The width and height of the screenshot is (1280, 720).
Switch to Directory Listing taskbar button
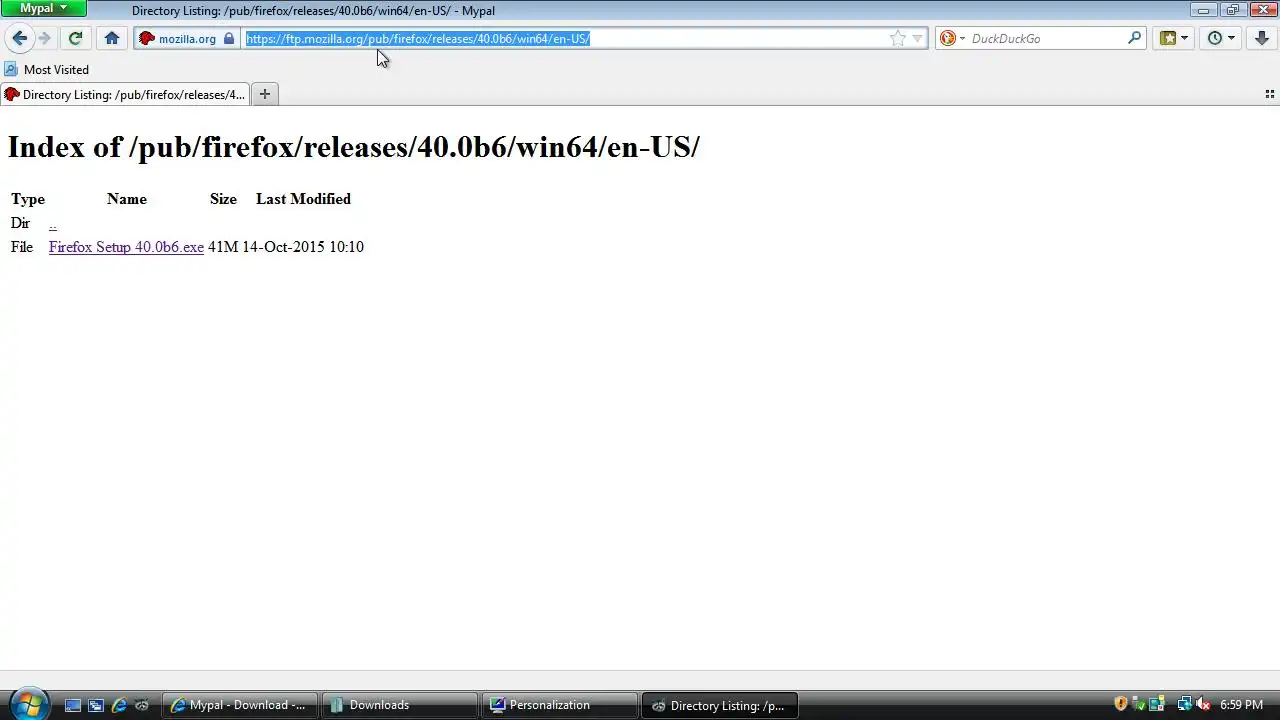pyautogui.click(x=719, y=705)
